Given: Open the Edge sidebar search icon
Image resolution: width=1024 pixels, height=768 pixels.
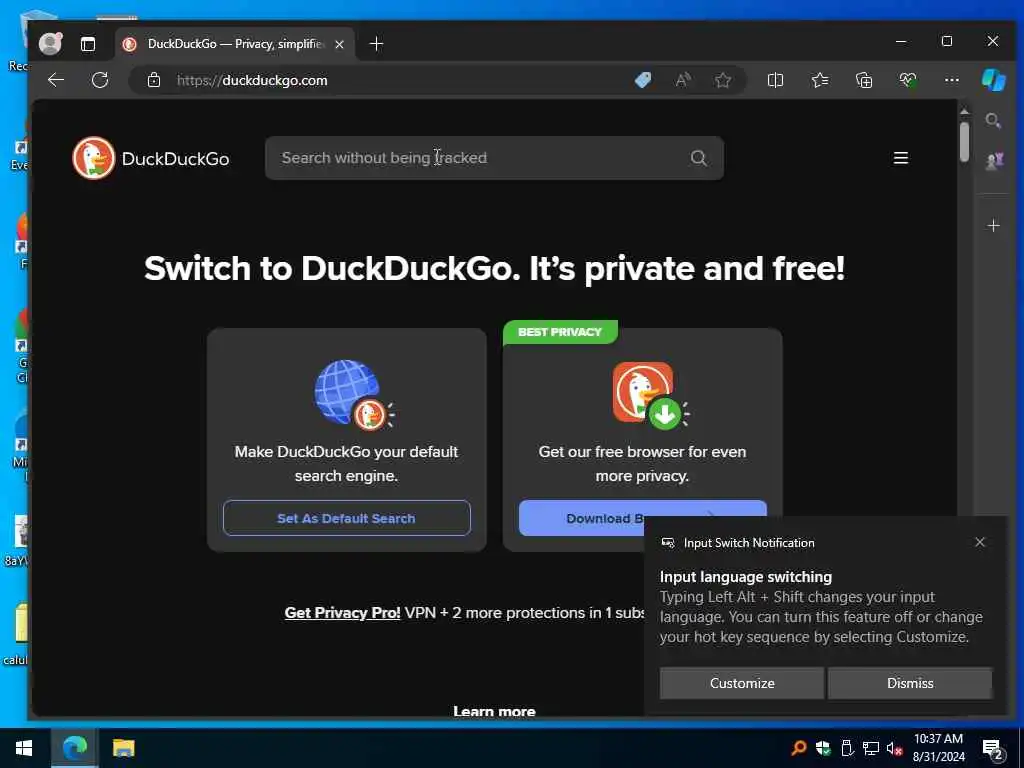Looking at the screenshot, I should pos(993,121).
